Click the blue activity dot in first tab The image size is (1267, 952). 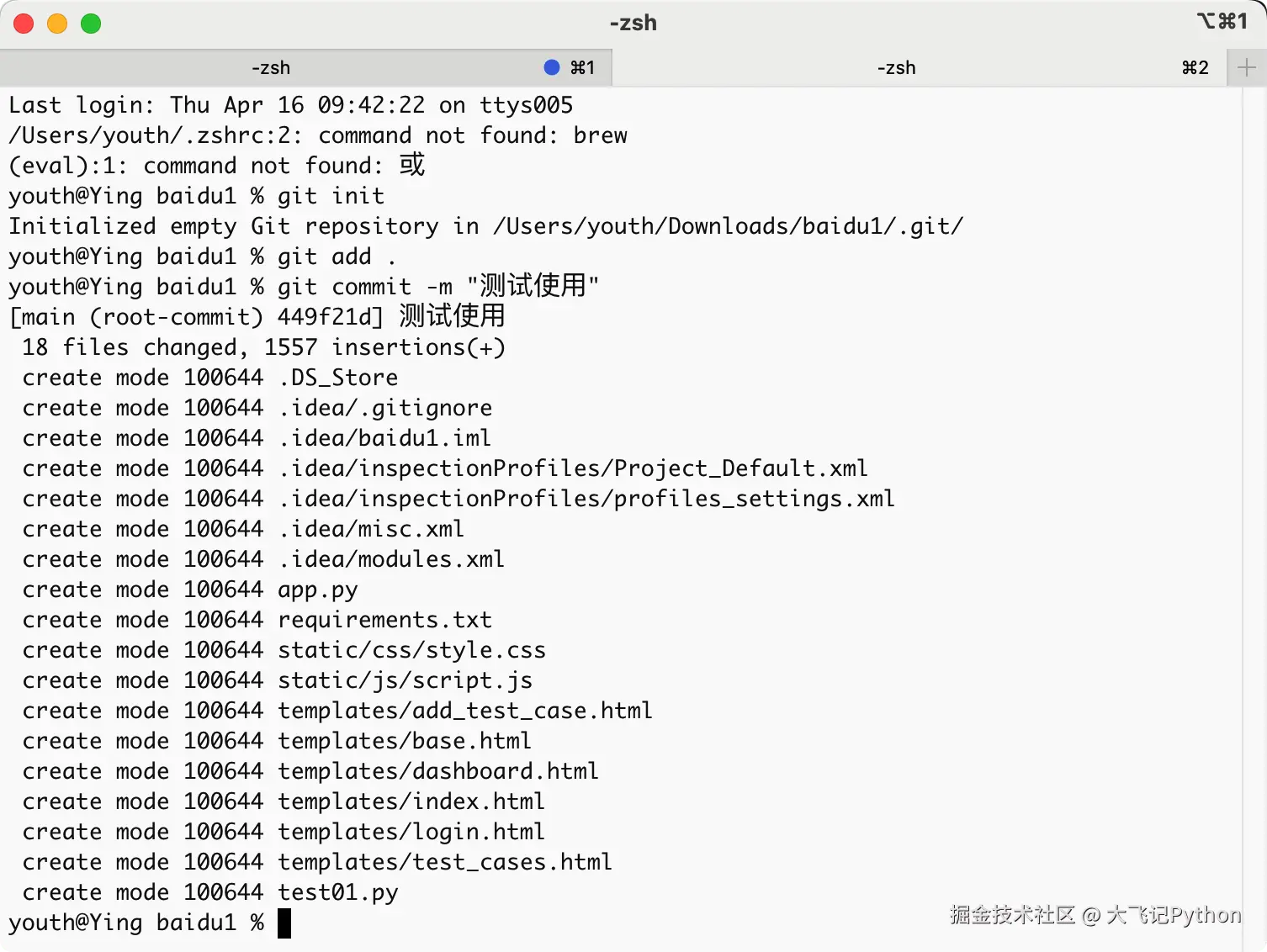point(552,67)
